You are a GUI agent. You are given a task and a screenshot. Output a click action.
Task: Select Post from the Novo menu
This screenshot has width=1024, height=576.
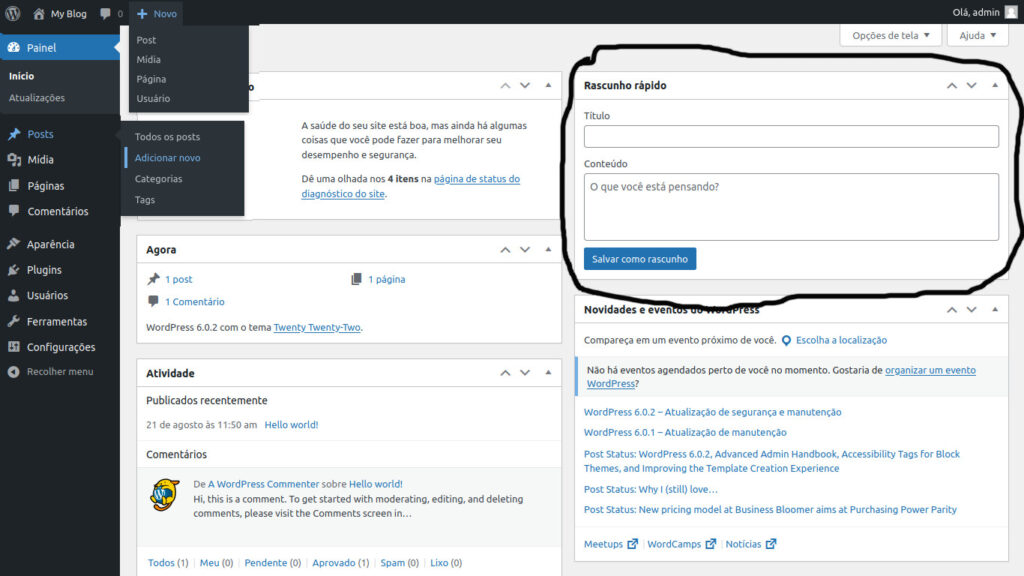click(x=145, y=39)
